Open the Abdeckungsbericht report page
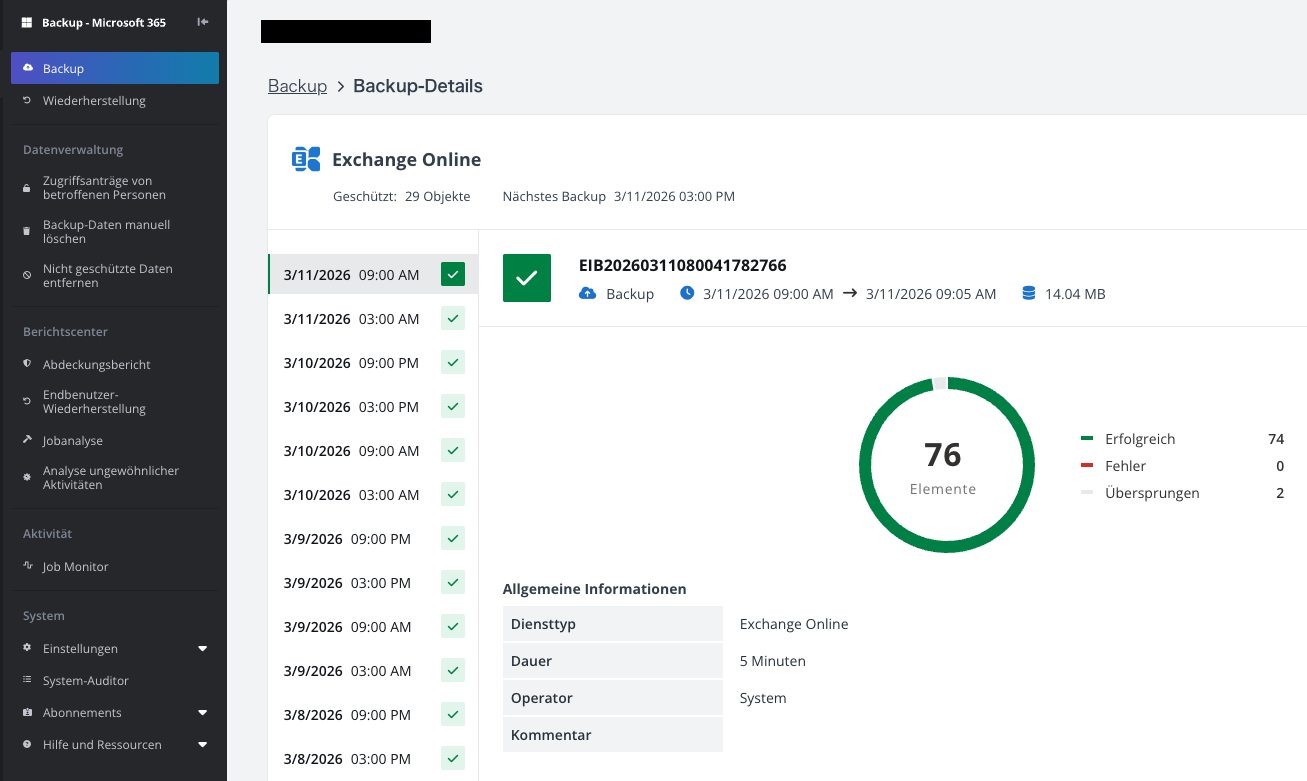The image size is (1307, 781). point(97,365)
